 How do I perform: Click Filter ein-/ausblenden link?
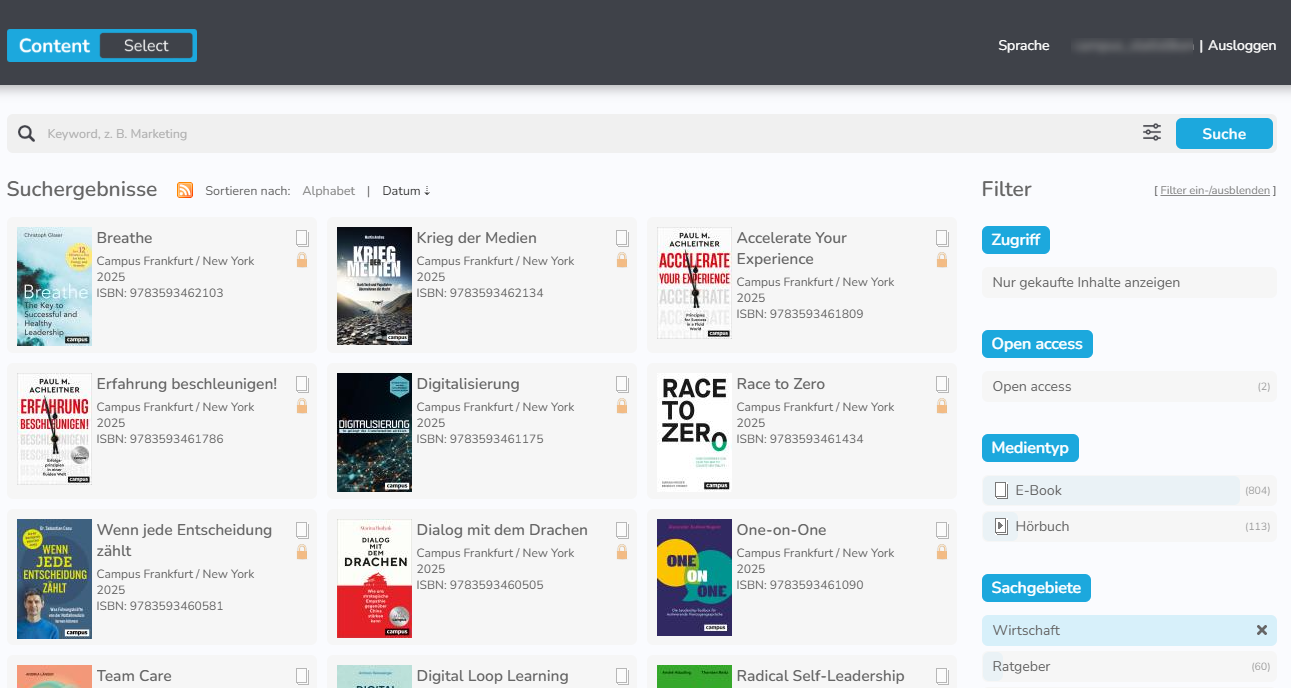click(x=1215, y=190)
